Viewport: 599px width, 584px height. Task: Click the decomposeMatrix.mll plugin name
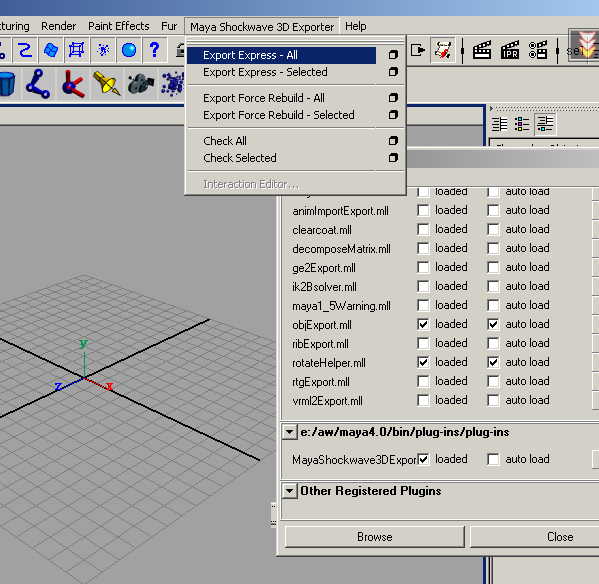(341, 249)
